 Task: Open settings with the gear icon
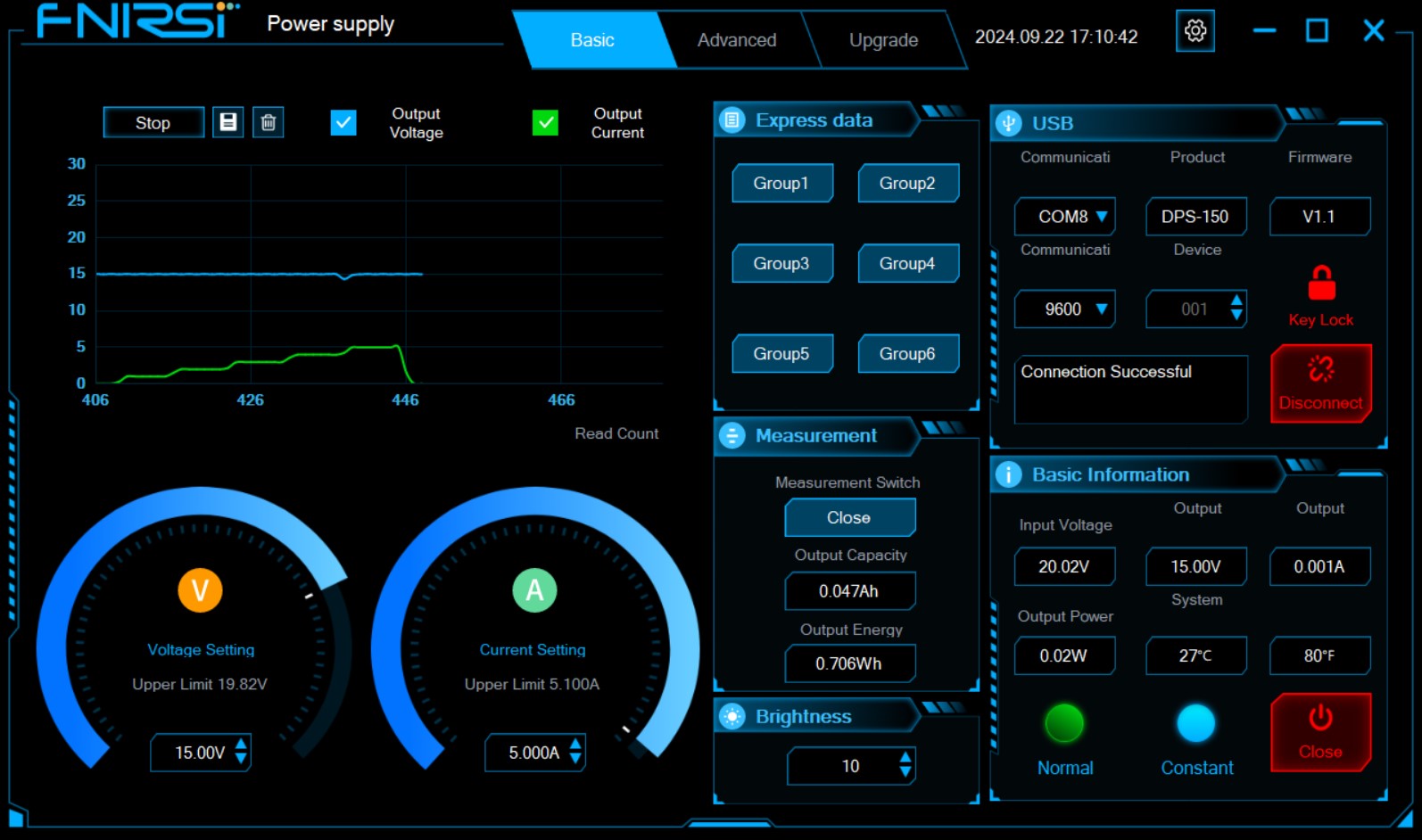1195,31
